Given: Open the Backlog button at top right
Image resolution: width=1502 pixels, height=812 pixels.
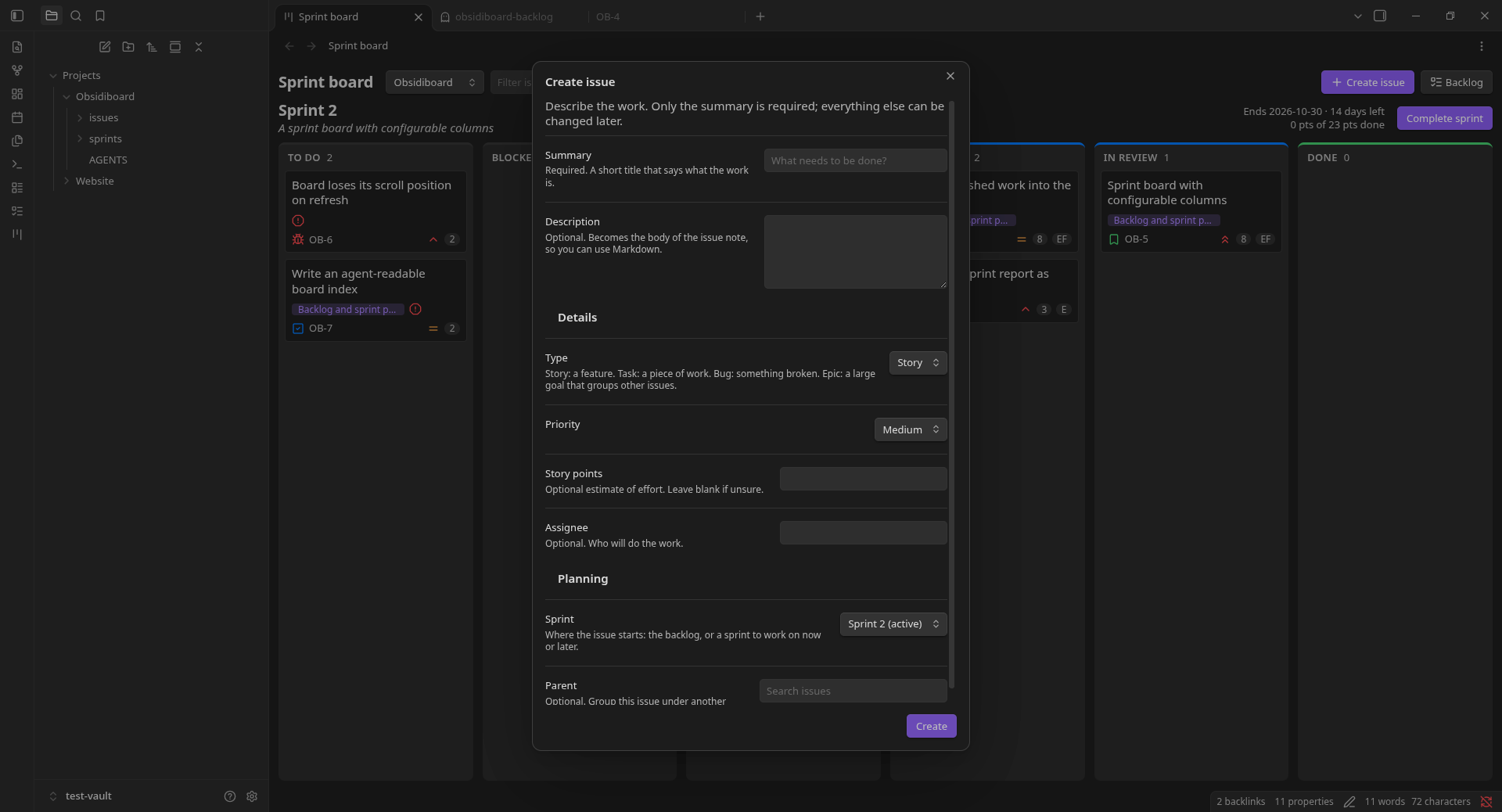Looking at the screenshot, I should (x=1456, y=82).
